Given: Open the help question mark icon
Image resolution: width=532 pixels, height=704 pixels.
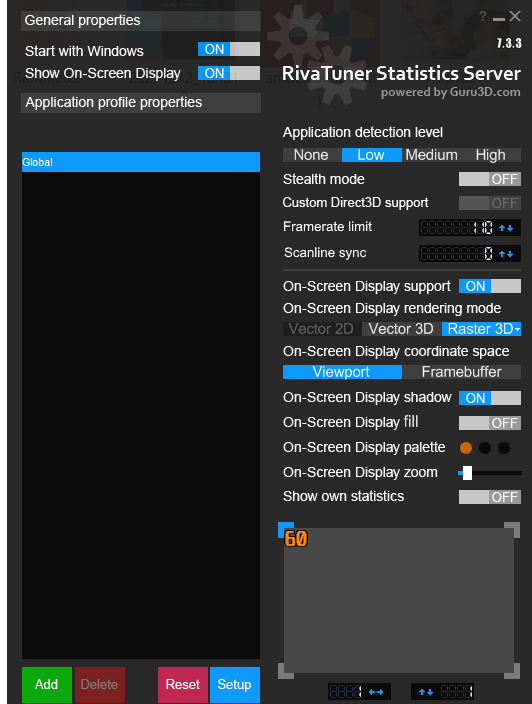Looking at the screenshot, I should click(483, 16).
